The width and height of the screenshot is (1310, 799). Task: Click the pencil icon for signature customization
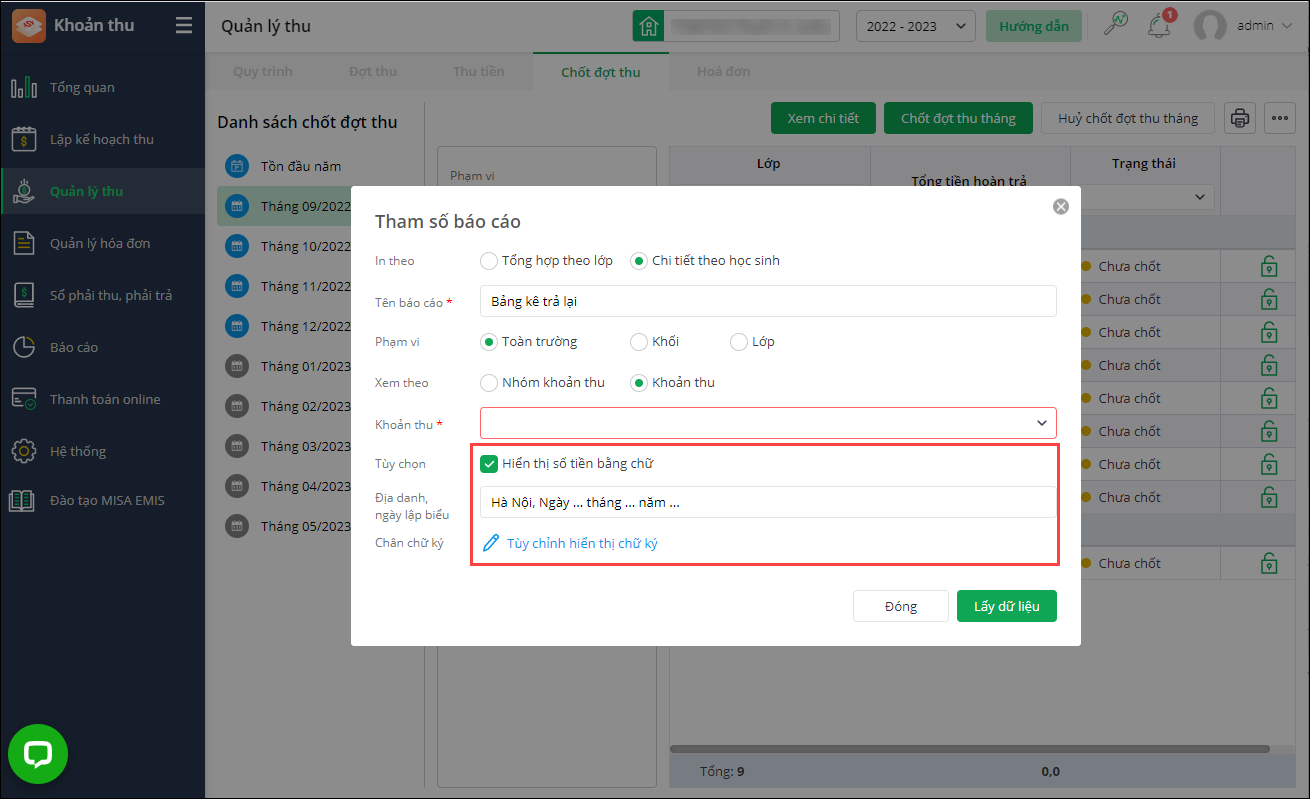tap(491, 544)
